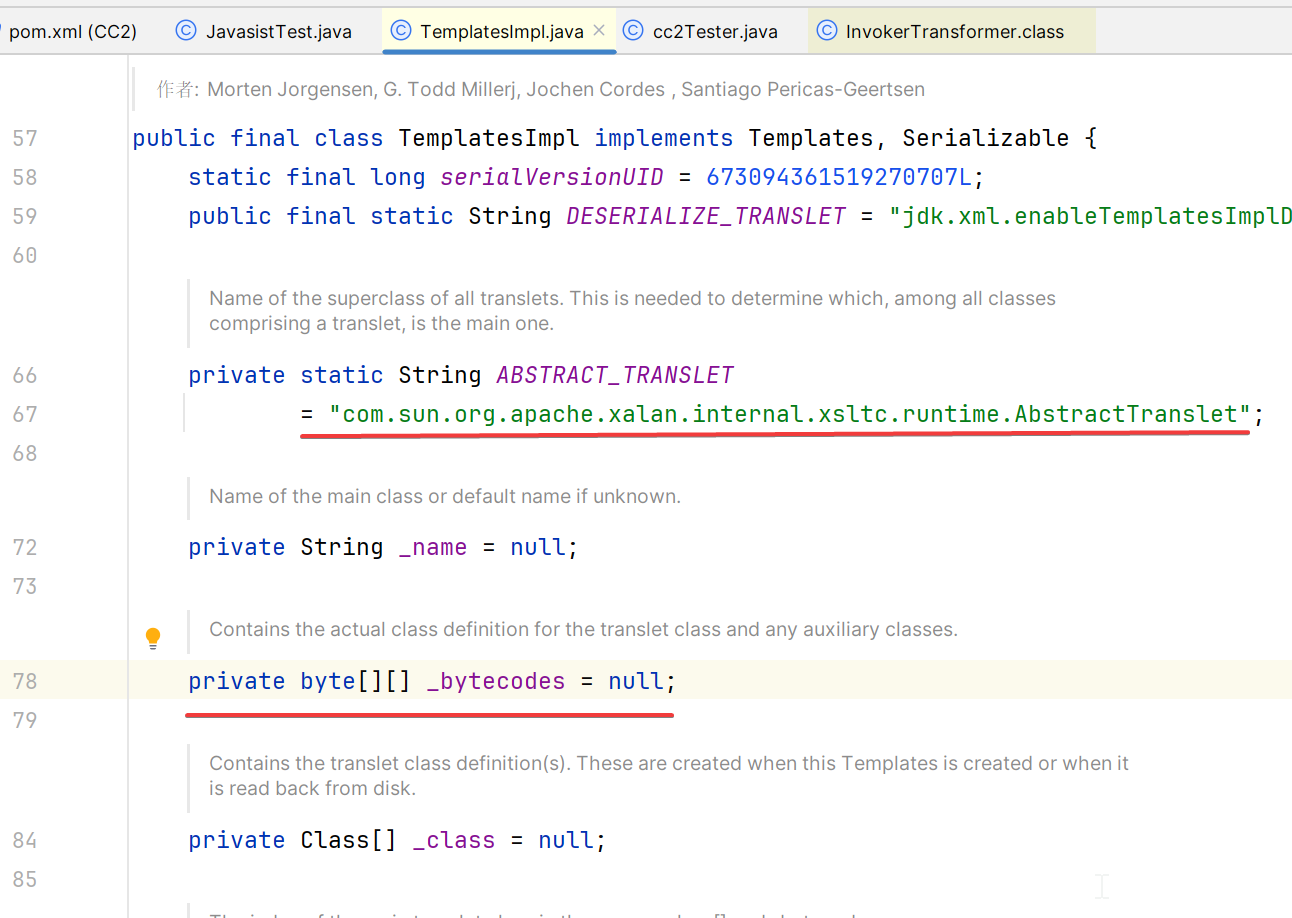The image size is (1292, 918).
Task: Click the DESERIALIZE_TRANSLET constant name
Action: click(x=706, y=216)
